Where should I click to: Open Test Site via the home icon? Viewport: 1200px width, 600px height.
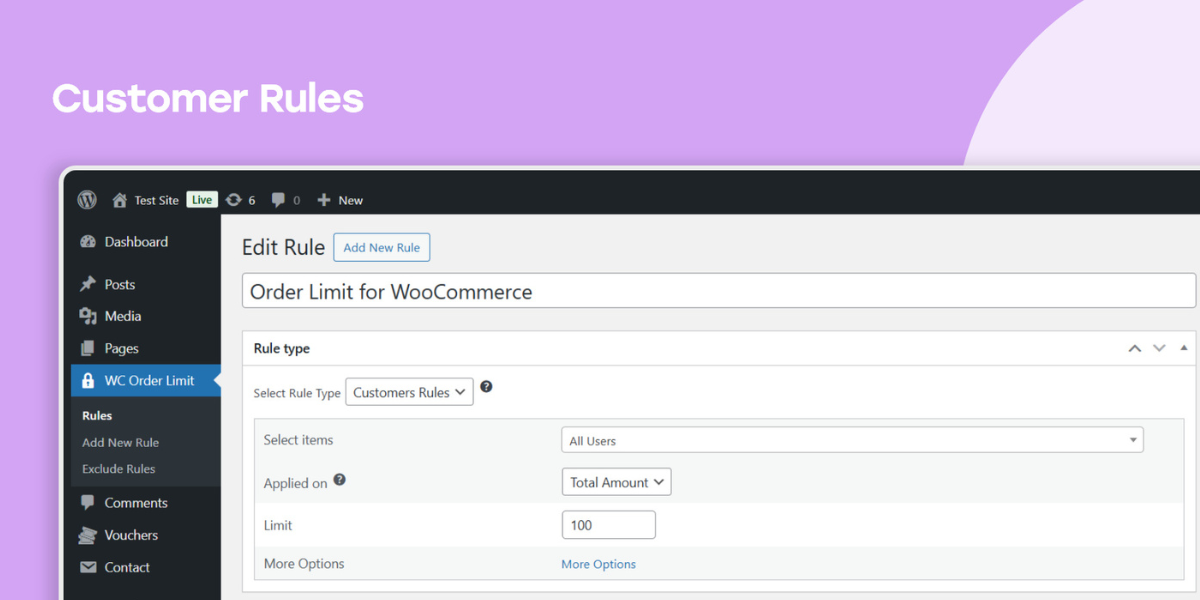(119, 199)
